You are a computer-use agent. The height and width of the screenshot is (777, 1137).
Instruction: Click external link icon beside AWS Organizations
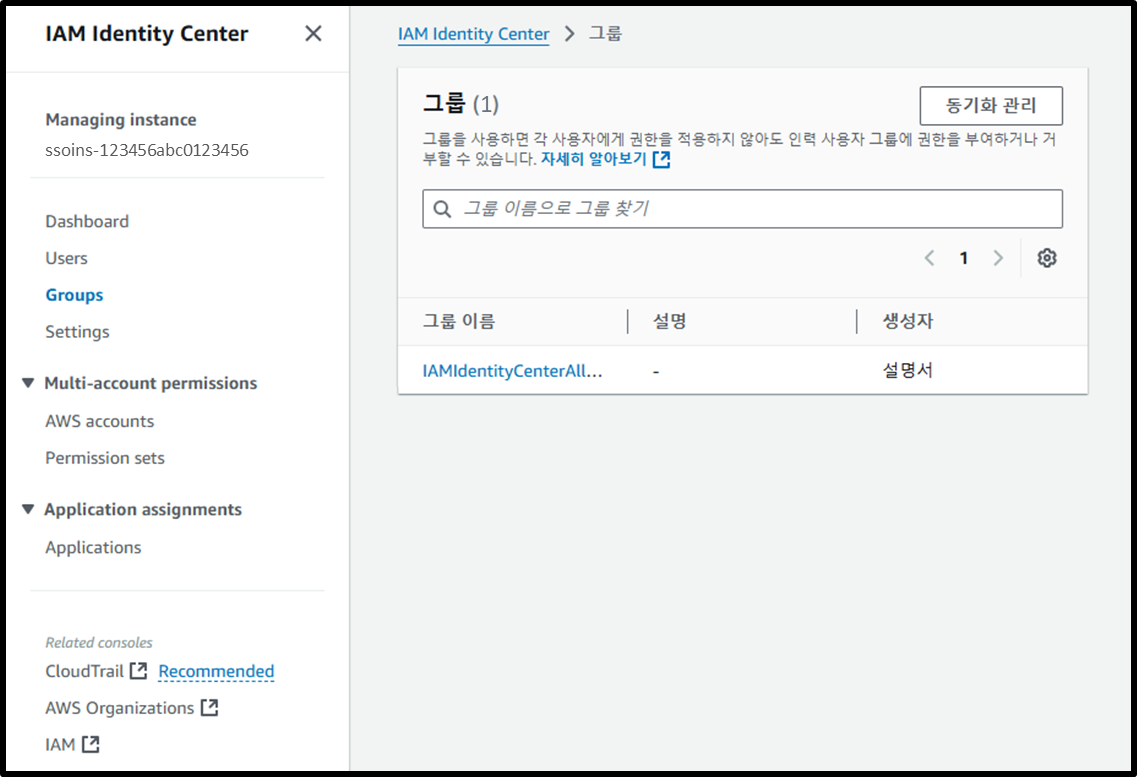[x=210, y=707]
